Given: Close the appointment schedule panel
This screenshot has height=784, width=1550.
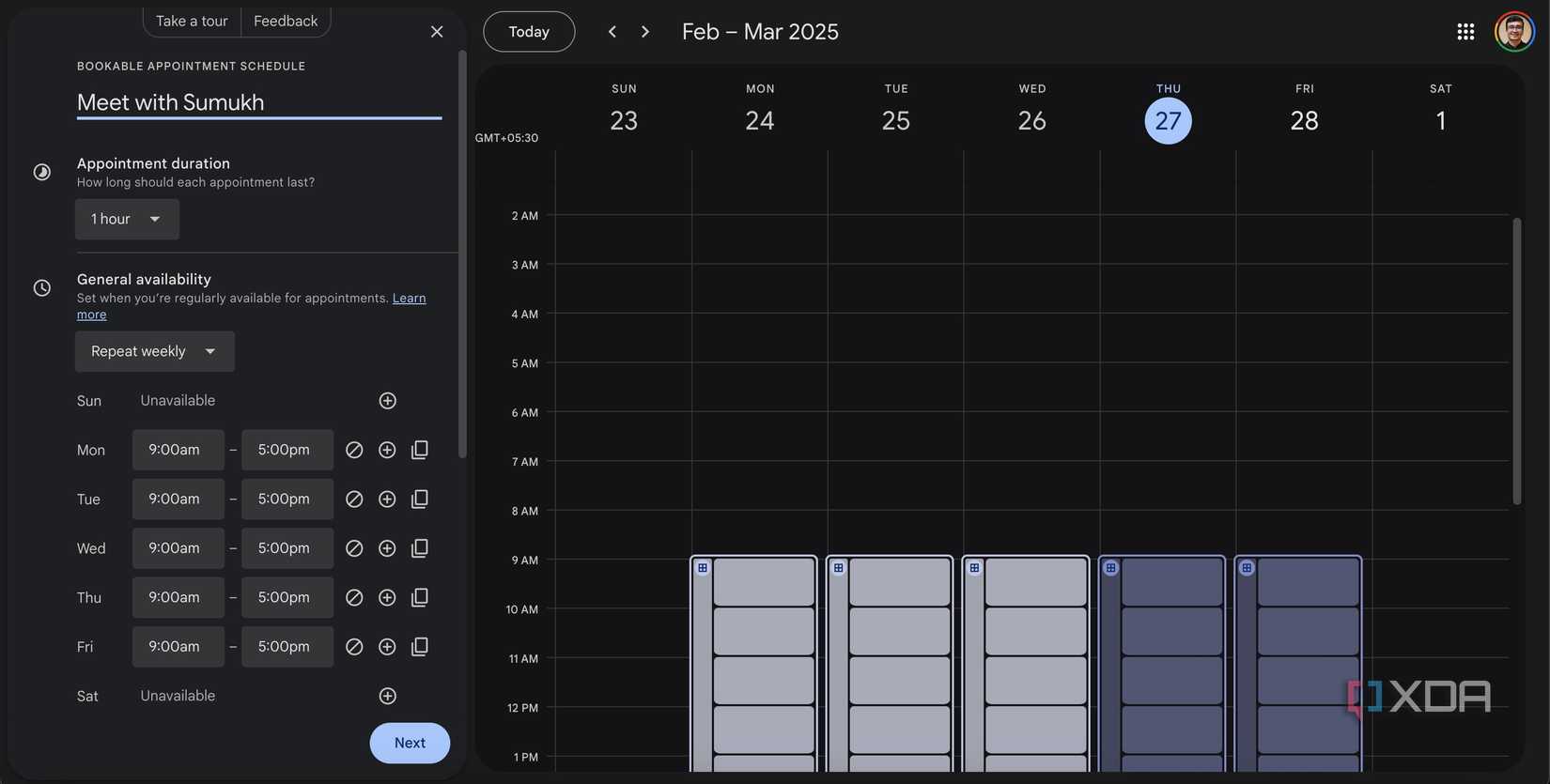Looking at the screenshot, I should pos(437,32).
